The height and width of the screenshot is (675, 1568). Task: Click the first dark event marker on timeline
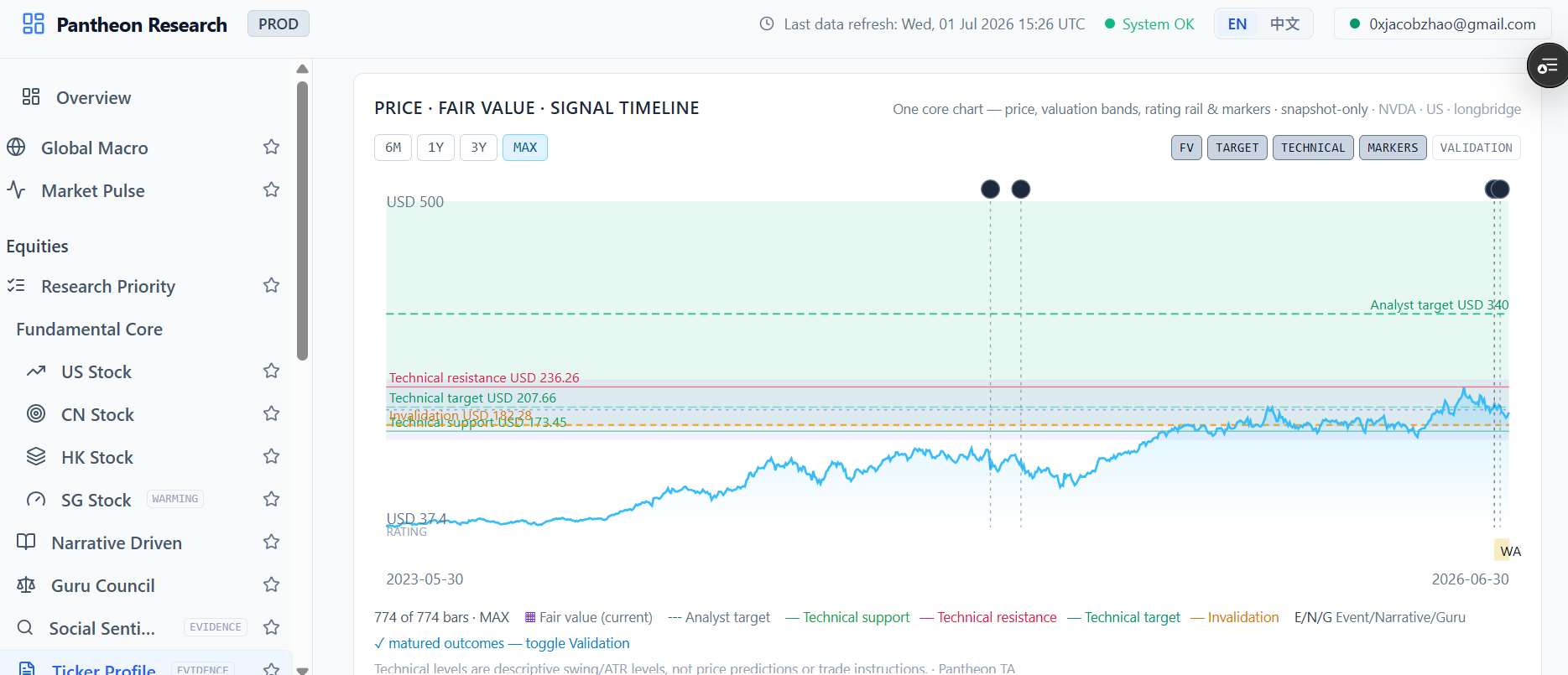pos(990,189)
